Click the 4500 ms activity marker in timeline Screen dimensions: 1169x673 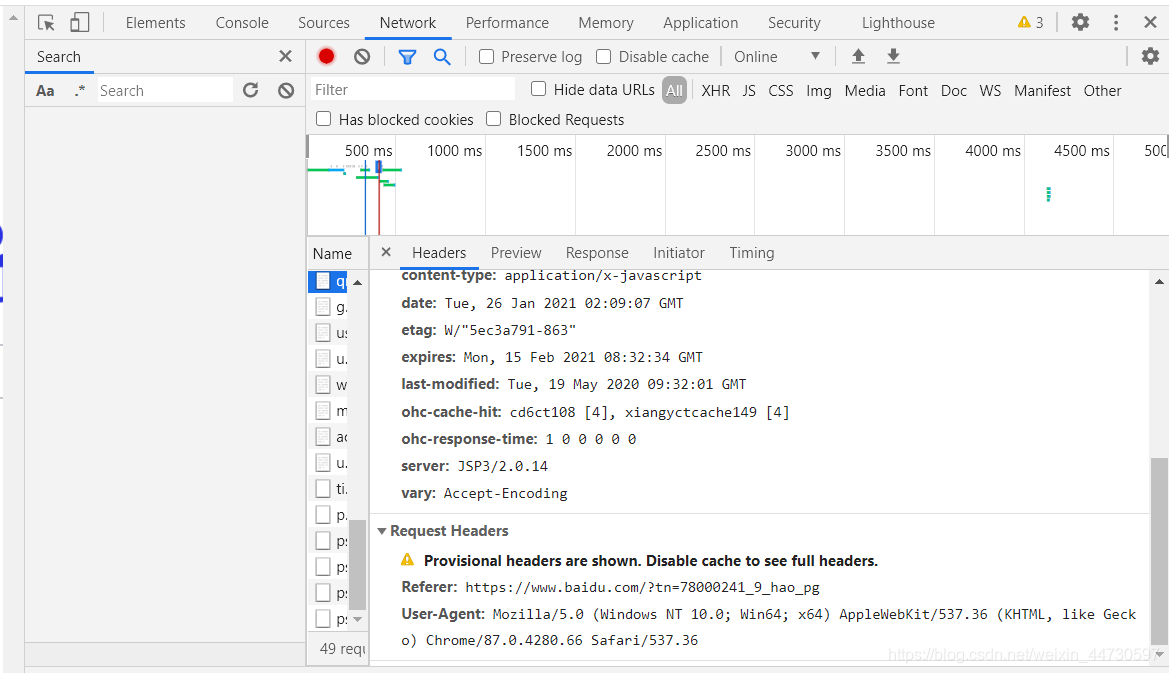(x=1048, y=195)
